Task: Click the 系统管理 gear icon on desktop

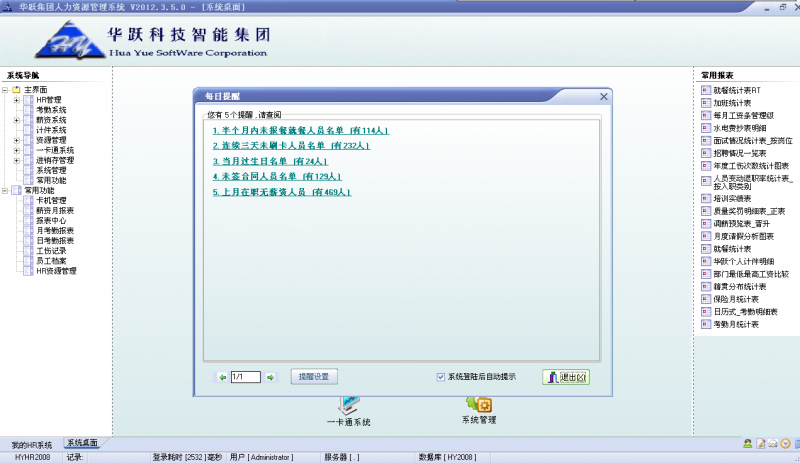Action: point(480,404)
